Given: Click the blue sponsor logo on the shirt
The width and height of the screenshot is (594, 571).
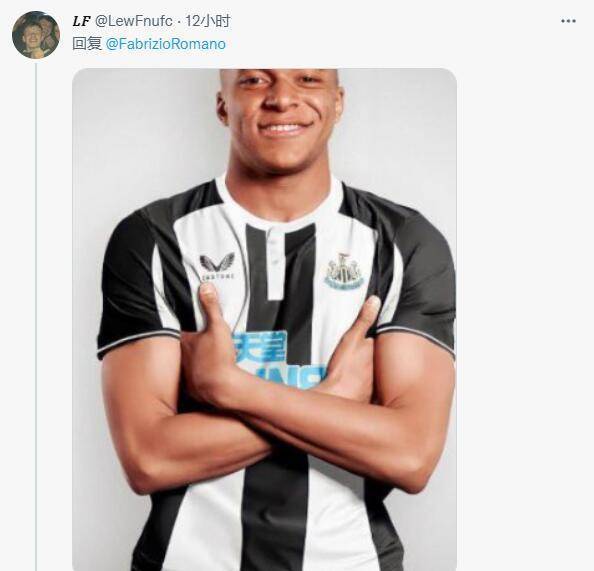Looking at the screenshot, I should pos(278,360).
